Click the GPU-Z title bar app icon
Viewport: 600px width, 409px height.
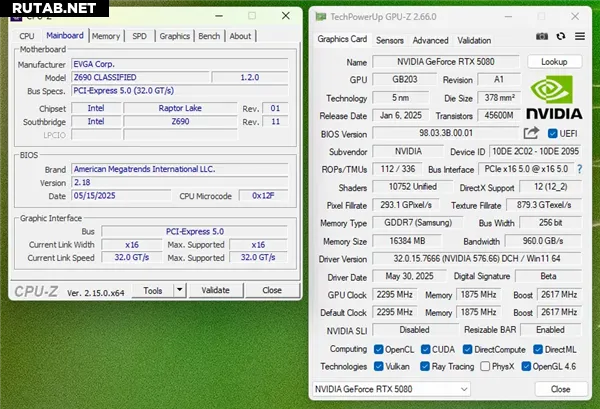pos(321,17)
